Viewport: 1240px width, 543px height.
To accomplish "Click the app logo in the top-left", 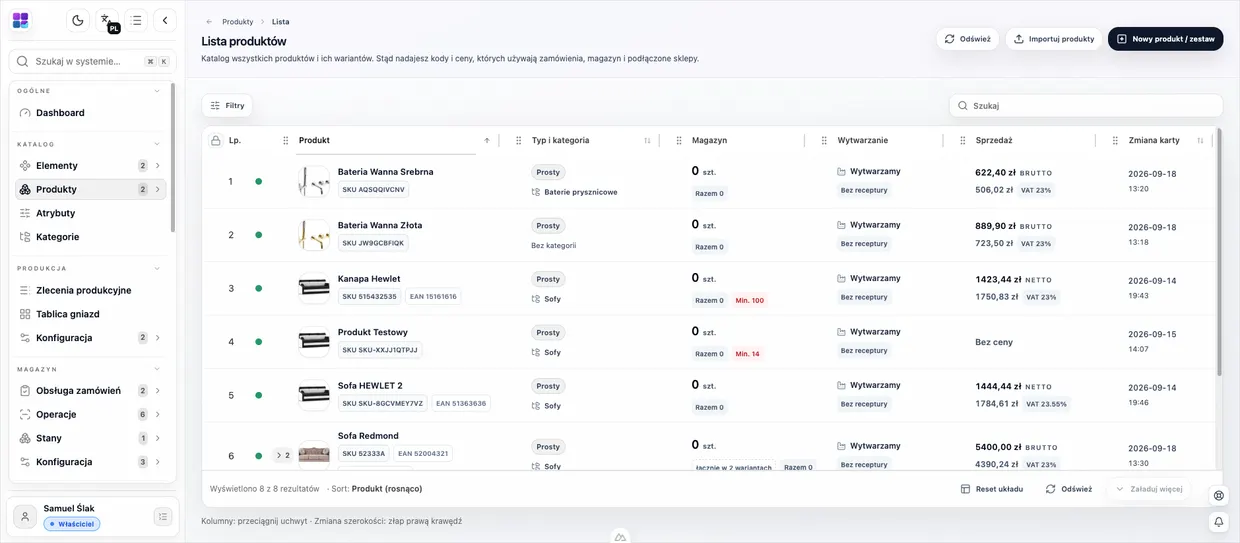I will pos(21,20).
